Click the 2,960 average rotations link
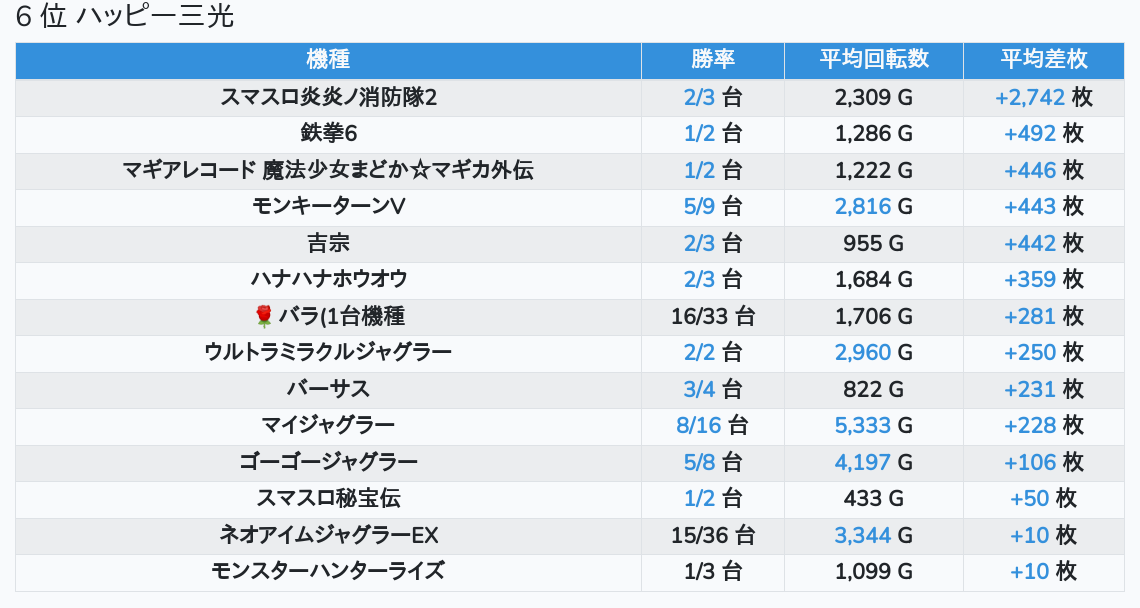The image size is (1140, 608). [862, 353]
